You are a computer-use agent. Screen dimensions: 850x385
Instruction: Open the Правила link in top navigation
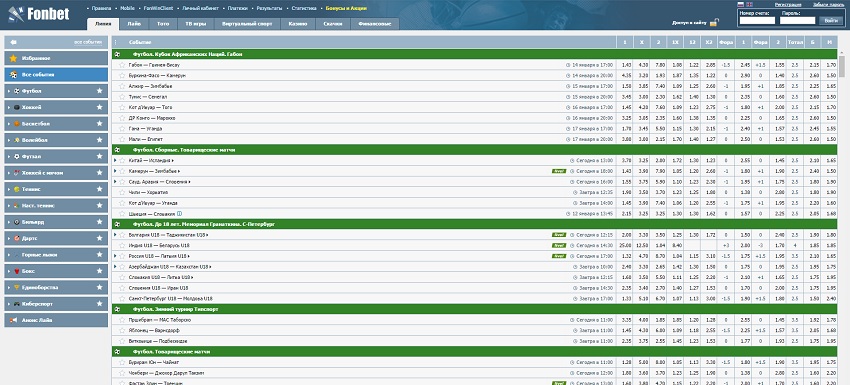[x=101, y=9]
